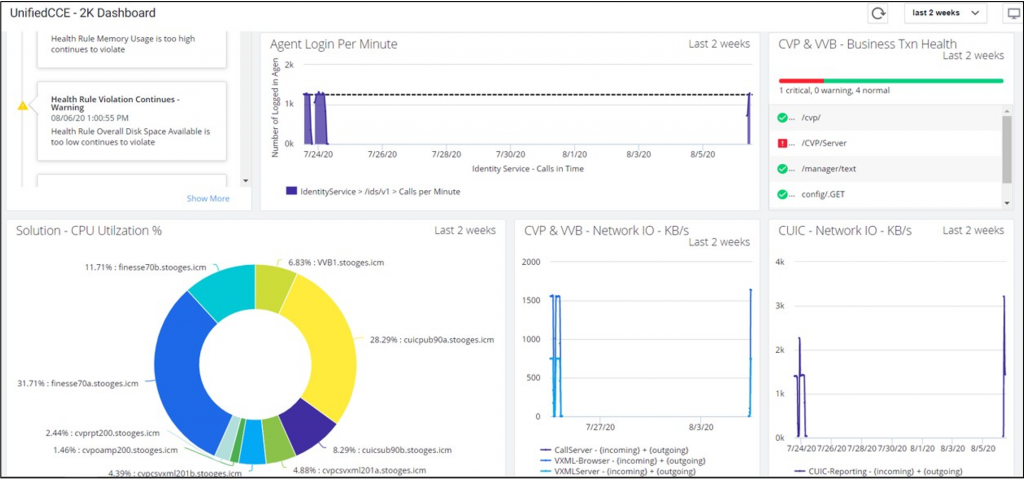
Task: Click the red critical portion of health bar
Action: coord(800,80)
